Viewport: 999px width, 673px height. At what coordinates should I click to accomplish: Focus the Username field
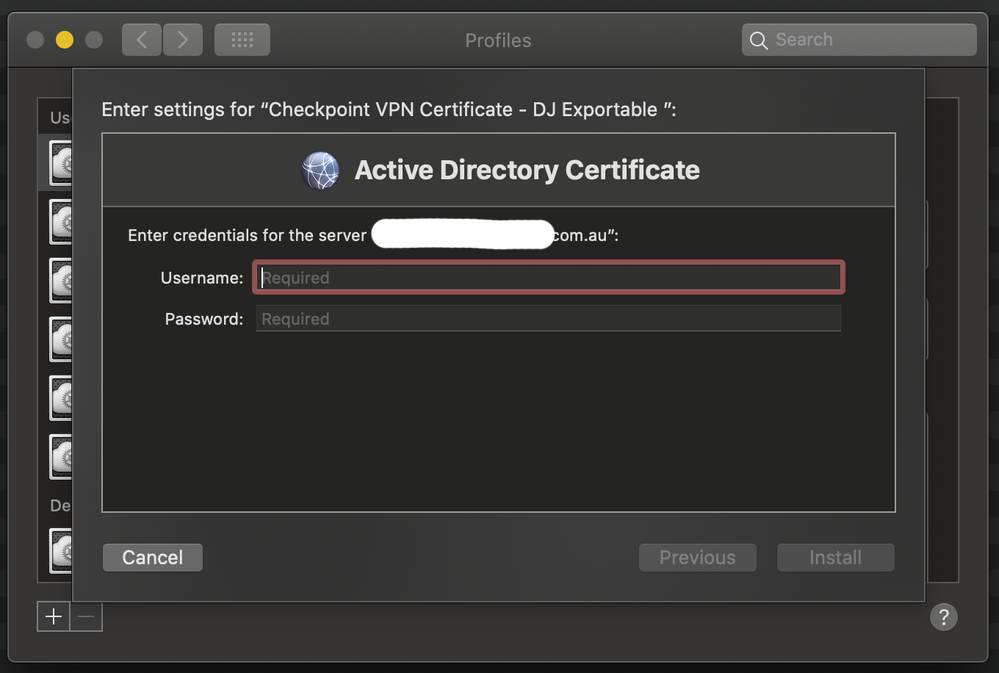coord(549,277)
